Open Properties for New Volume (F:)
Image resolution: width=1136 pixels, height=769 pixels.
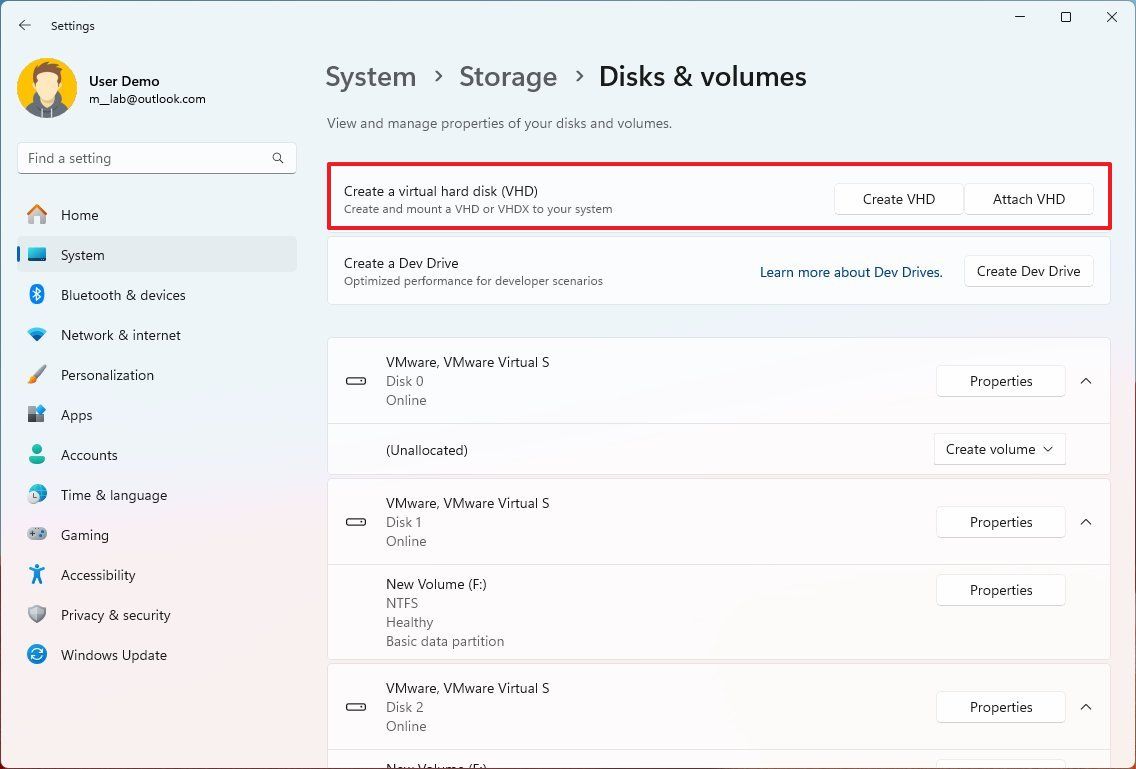(1000, 590)
